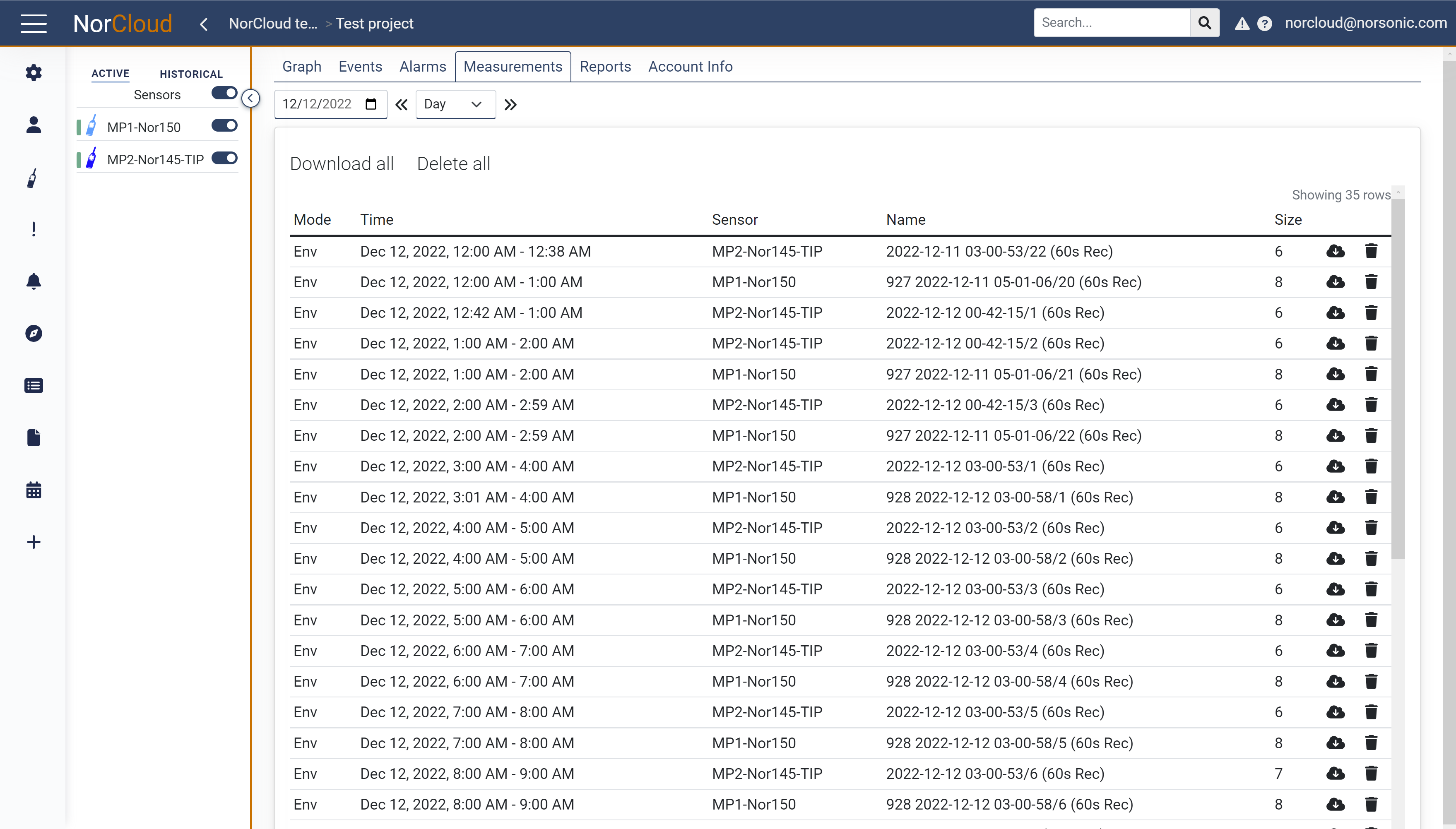Open the calendar sidebar icon
The height and width of the screenshot is (829, 1456).
click(x=34, y=490)
